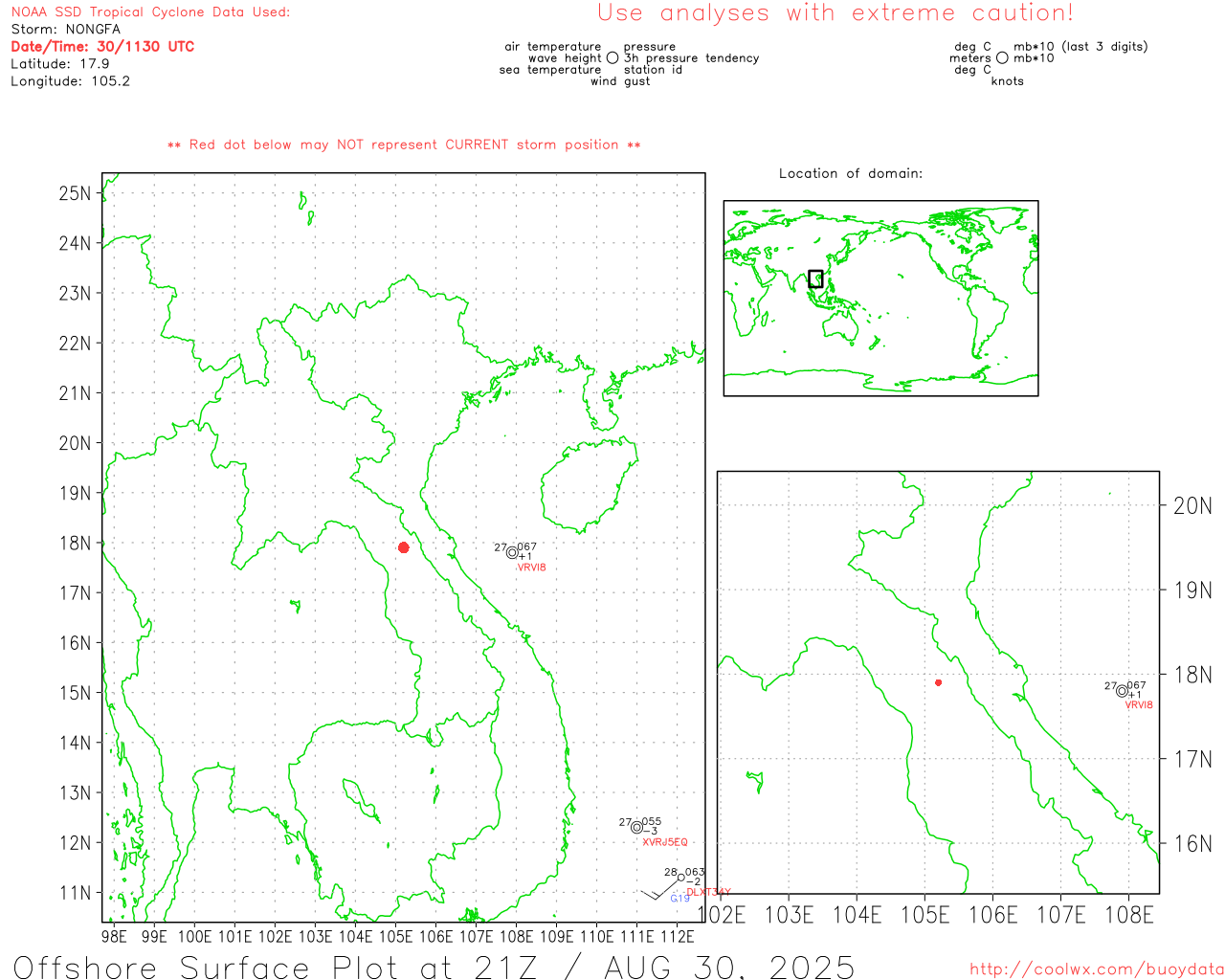Image resolution: width=1225 pixels, height=980 pixels.
Task: Click the 16N label on the inset map
Action: click(1192, 844)
